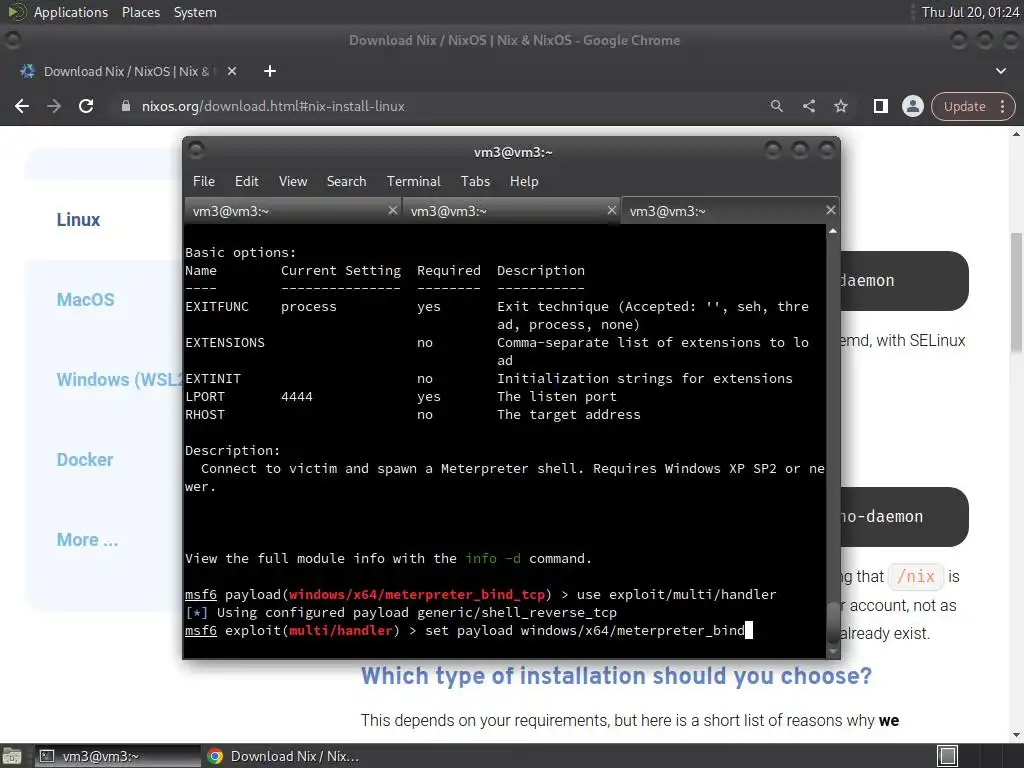Click the Chrome forward arrow

(x=54, y=106)
